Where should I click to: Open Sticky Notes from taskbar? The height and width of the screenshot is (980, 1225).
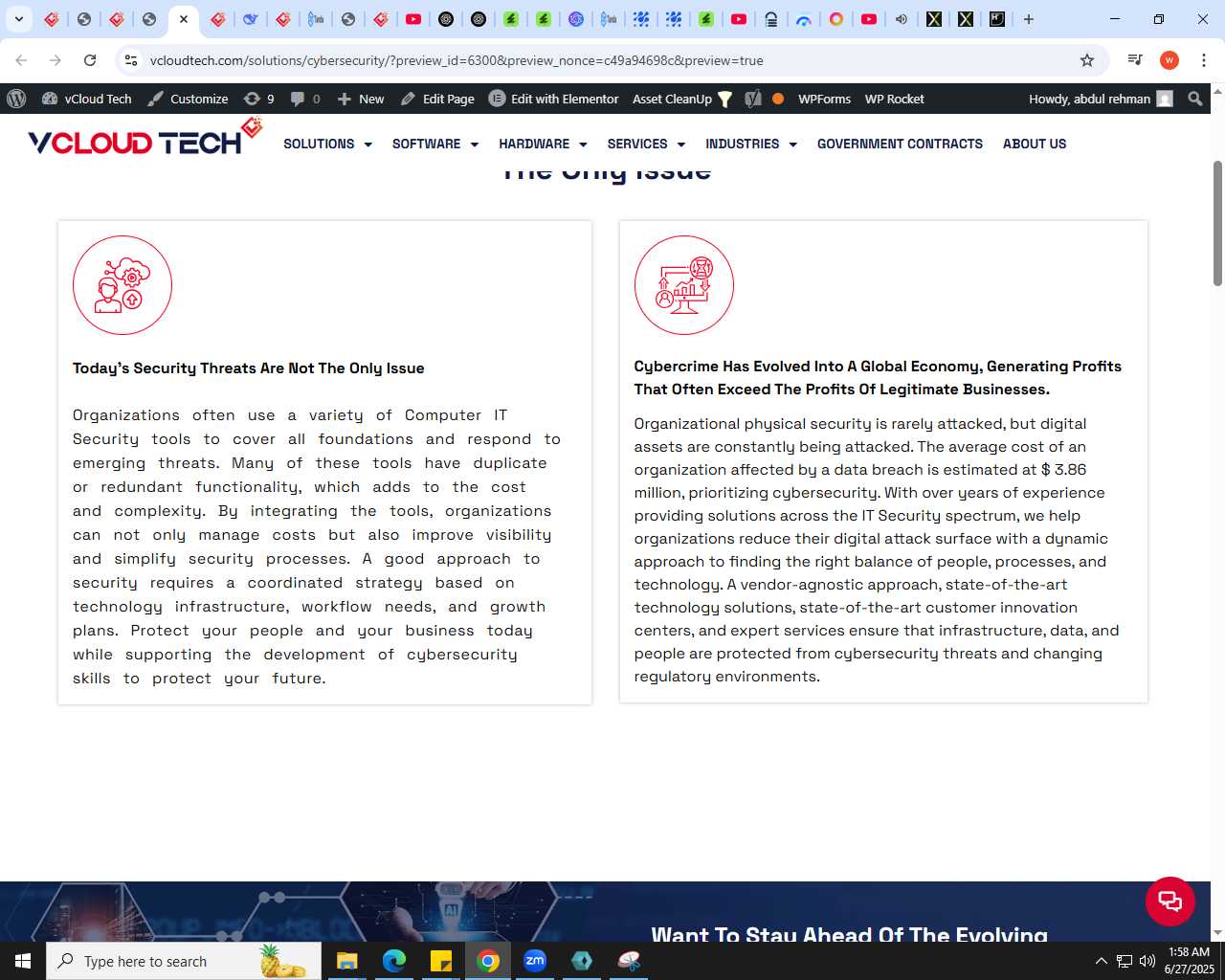(x=441, y=961)
